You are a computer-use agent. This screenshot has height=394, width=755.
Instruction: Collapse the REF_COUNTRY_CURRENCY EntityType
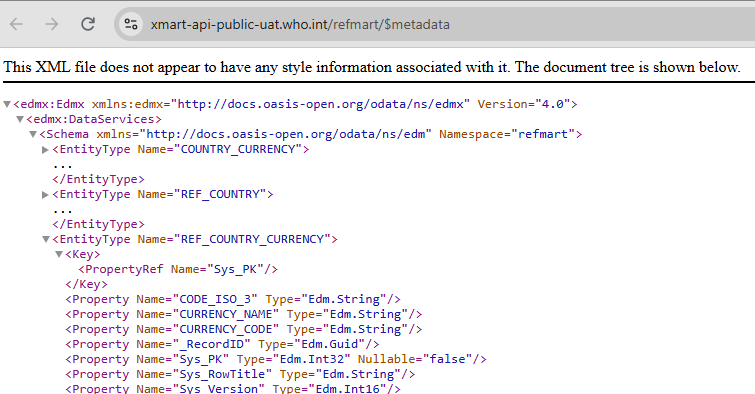pyautogui.click(x=46, y=239)
